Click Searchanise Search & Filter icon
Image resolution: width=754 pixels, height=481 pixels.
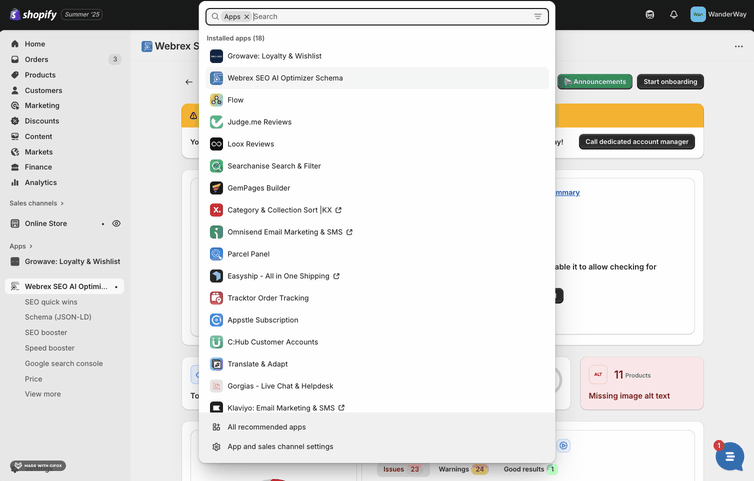[216, 166]
